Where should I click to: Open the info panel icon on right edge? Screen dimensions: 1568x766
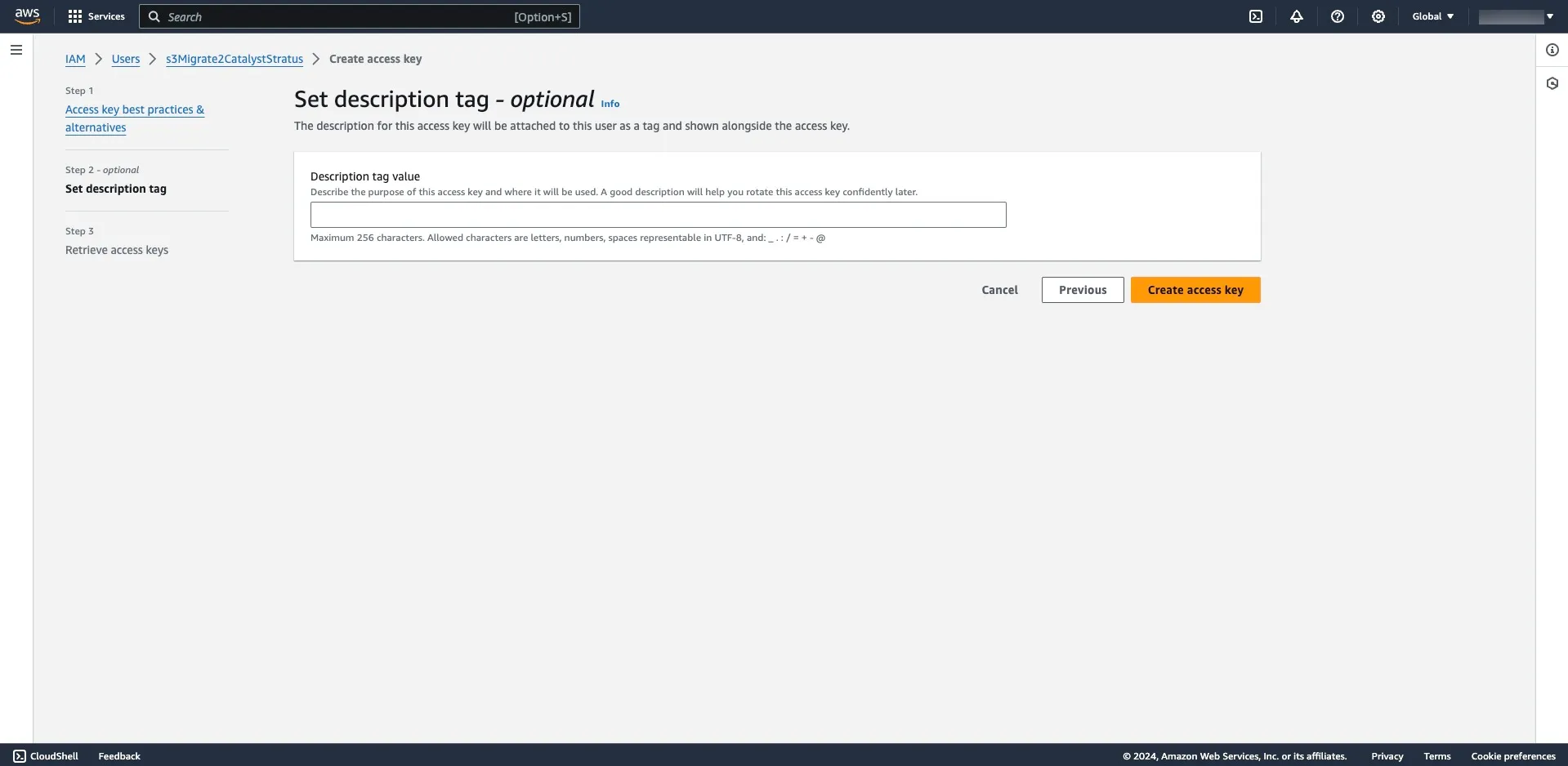(1552, 50)
